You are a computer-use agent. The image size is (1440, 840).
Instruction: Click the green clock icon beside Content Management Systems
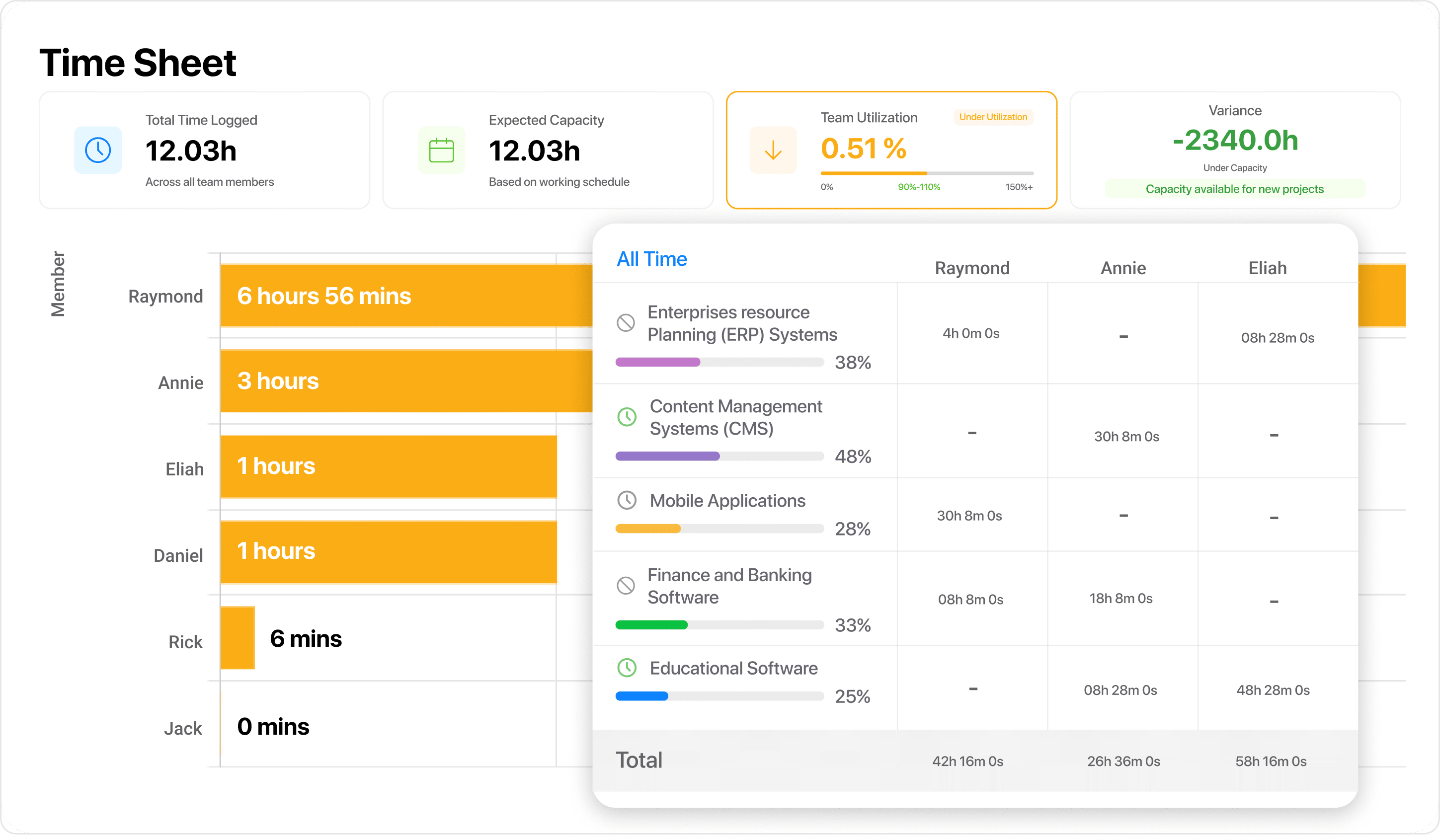tap(627, 417)
